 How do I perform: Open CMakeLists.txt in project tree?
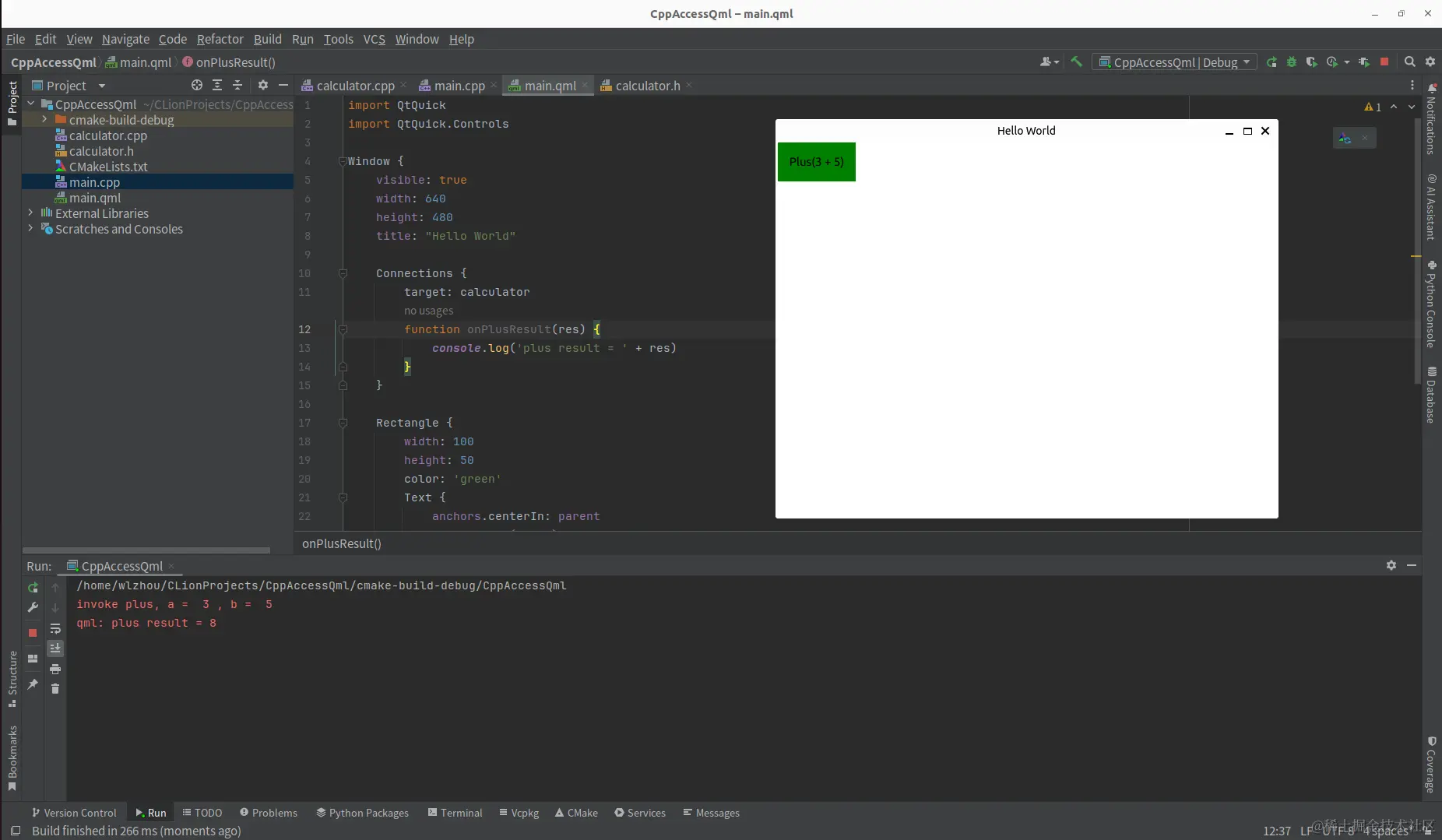click(x=108, y=166)
